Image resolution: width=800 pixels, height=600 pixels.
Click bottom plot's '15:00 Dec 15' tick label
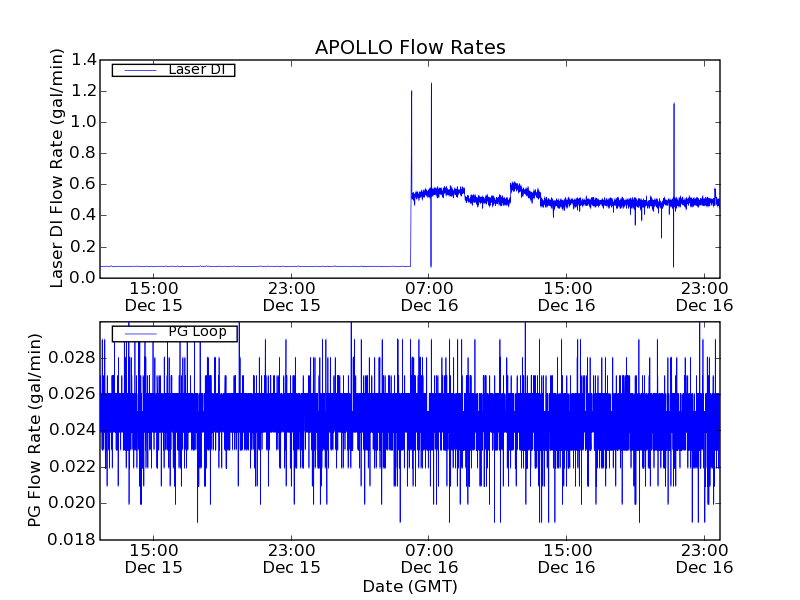[154, 559]
